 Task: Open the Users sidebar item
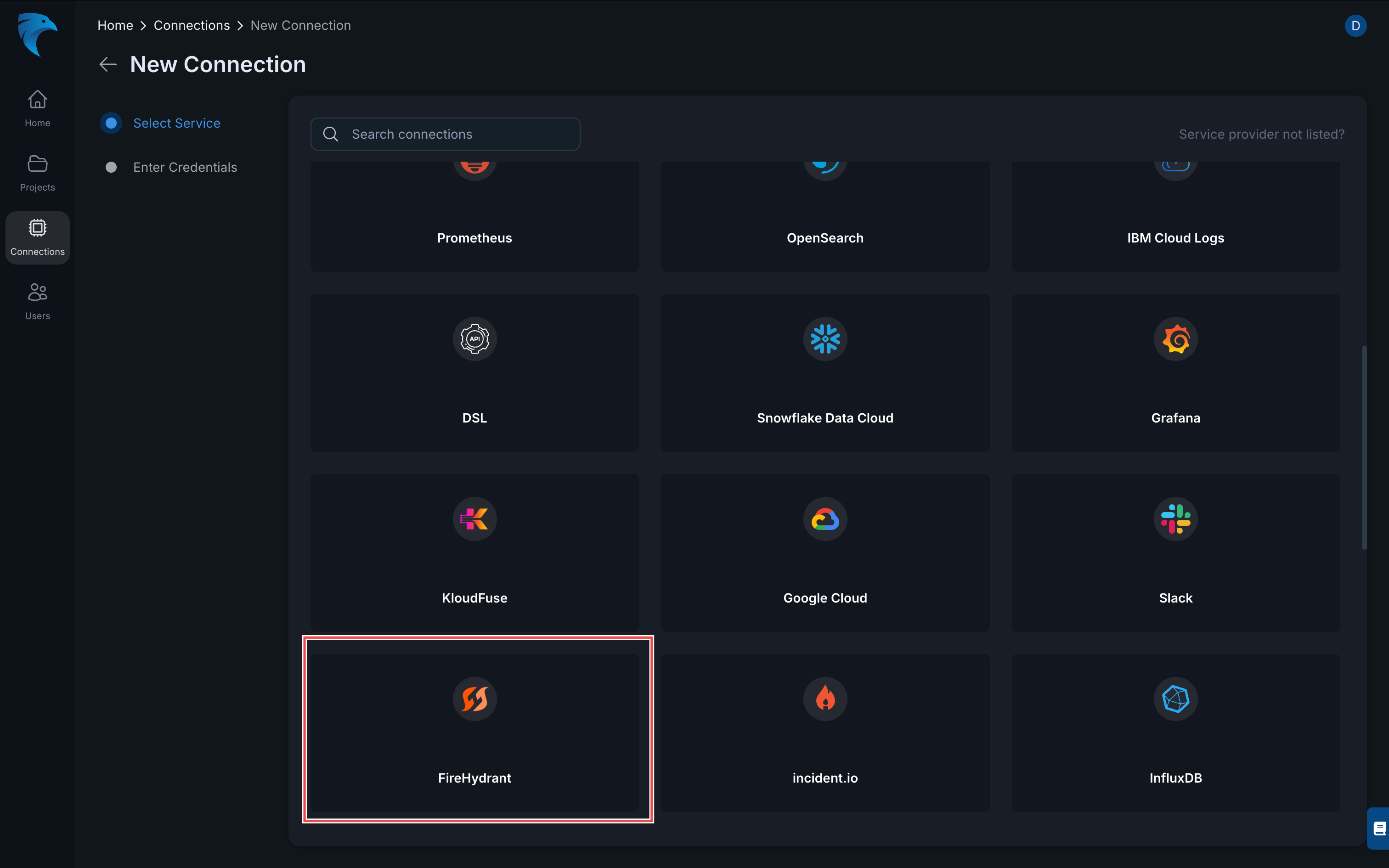click(x=37, y=301)
